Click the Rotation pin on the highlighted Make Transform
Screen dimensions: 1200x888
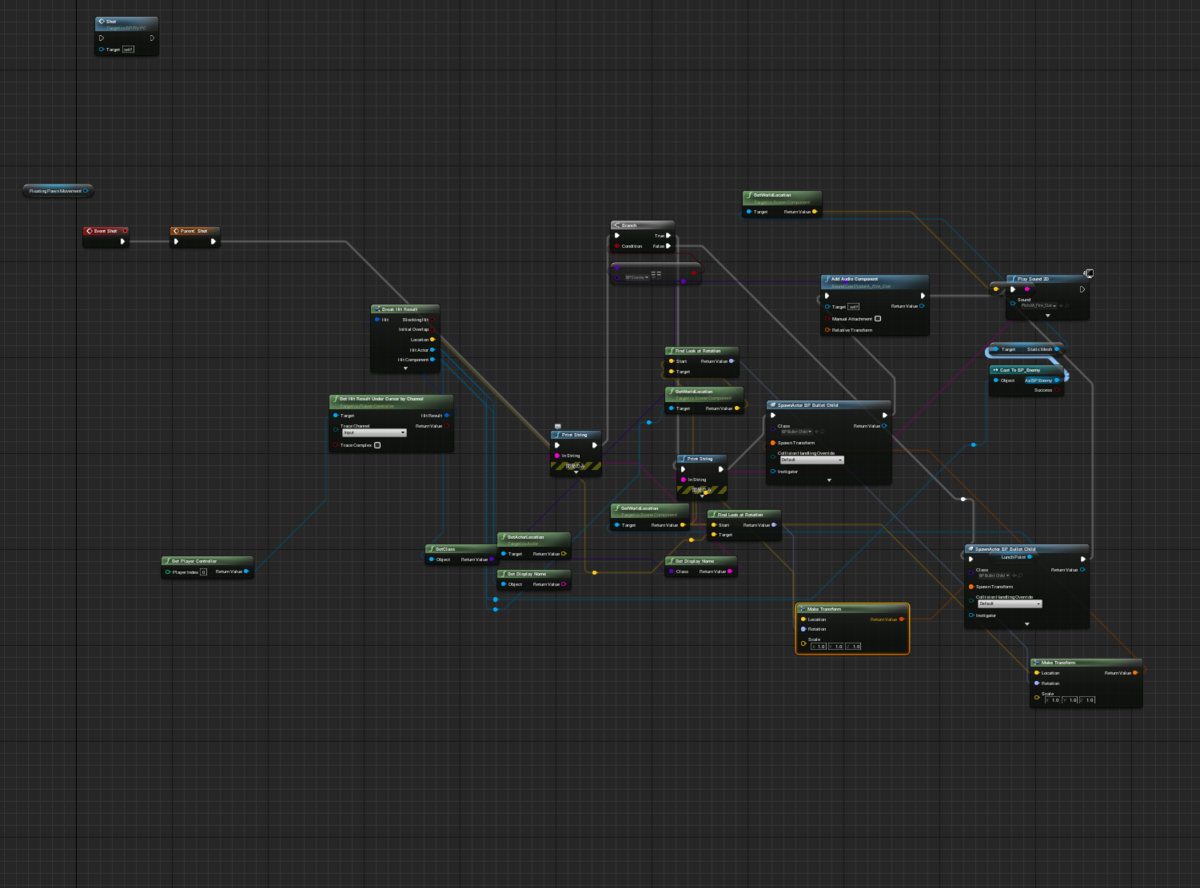click(x=803, y=629)
